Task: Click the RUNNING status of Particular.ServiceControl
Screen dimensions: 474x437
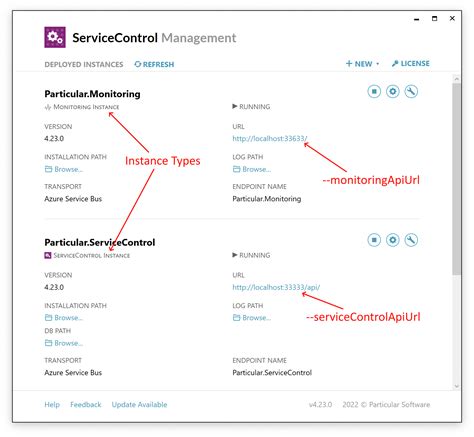Action: 251,255
